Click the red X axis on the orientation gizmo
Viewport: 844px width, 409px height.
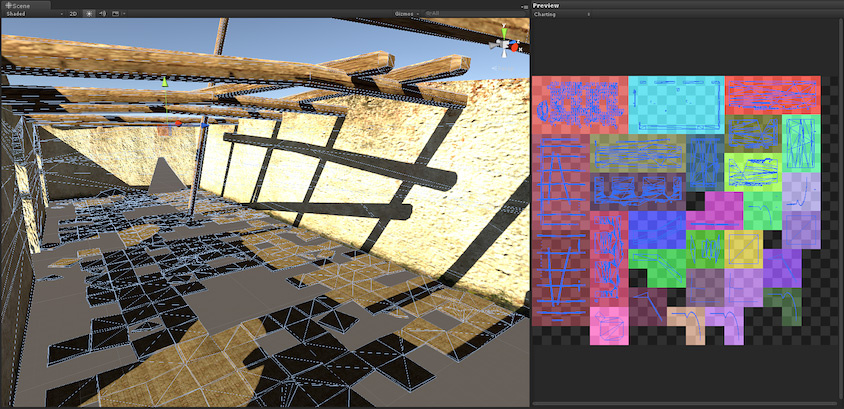(517, 46)
